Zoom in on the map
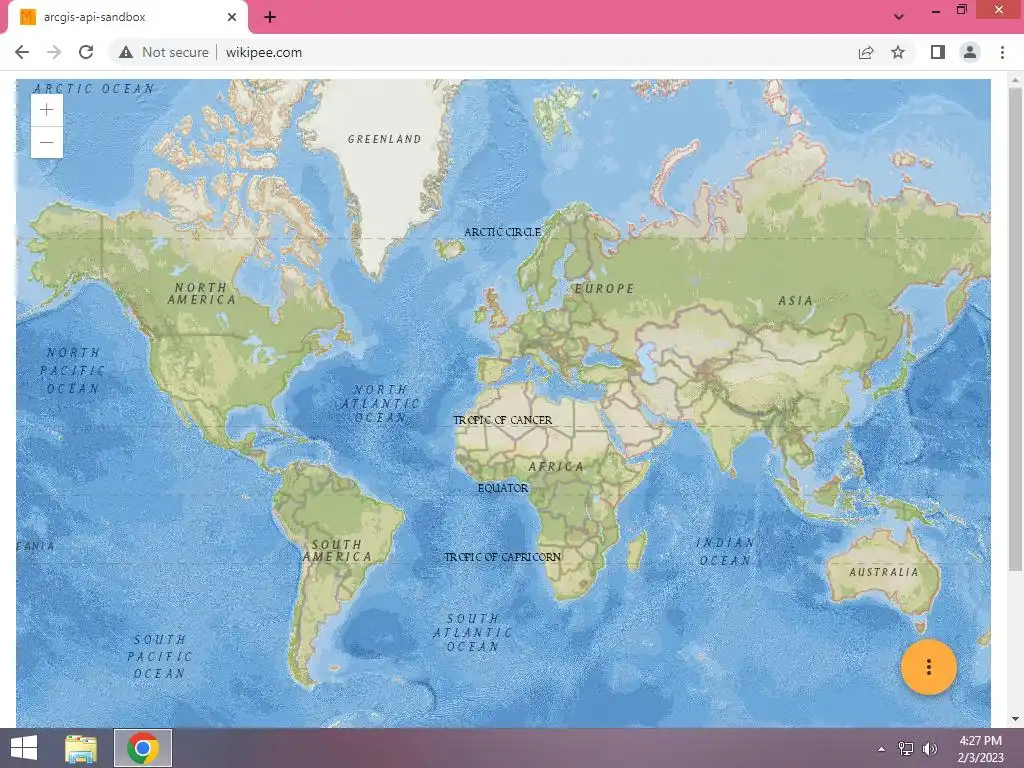The image size is (1024, 768). 46,110
